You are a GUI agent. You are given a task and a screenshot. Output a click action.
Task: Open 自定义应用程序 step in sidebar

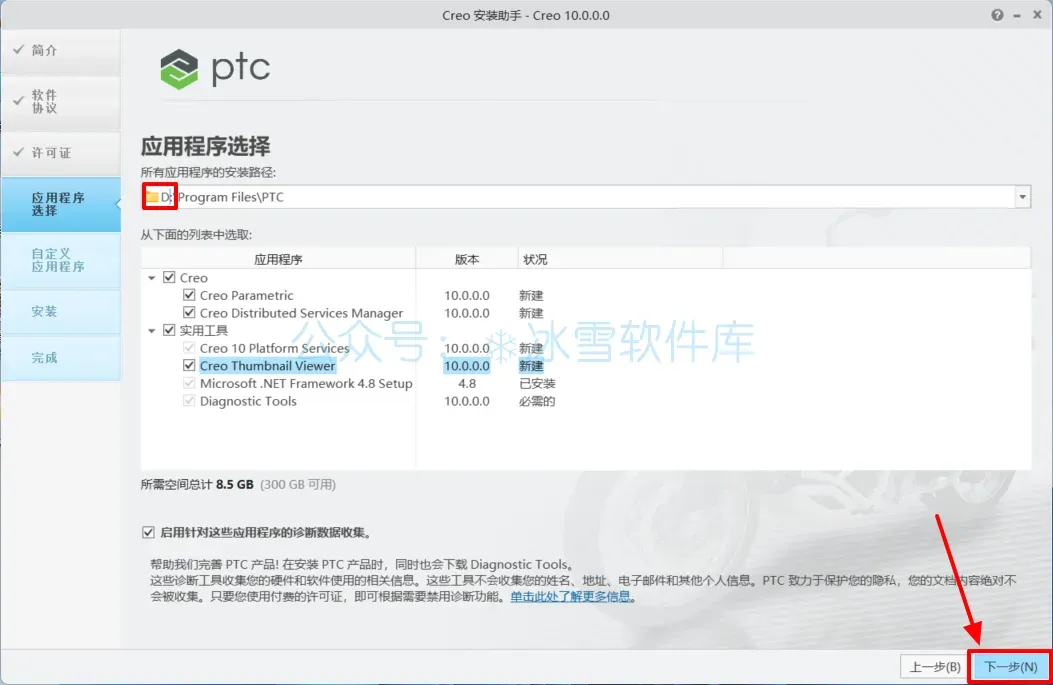tap(61, 261)
